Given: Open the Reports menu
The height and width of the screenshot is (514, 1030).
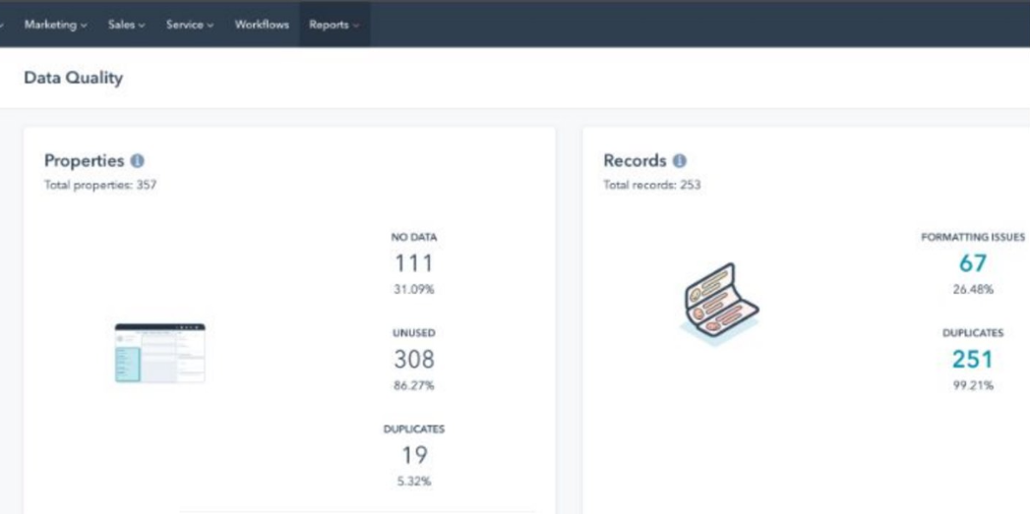Looking at the screenshot, I should click(334, 25).
